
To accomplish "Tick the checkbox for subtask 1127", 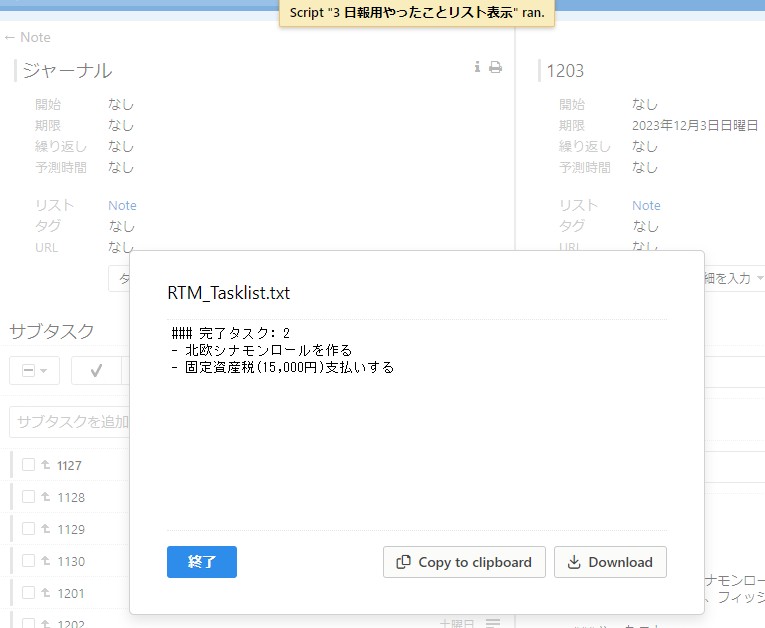I will pos(28,465).
